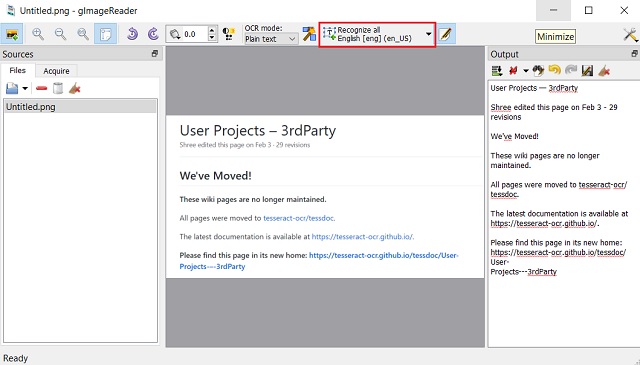The image size is (640, 365).
Task: Click the autodetect layout hammer icon
Action: point(309,34)
